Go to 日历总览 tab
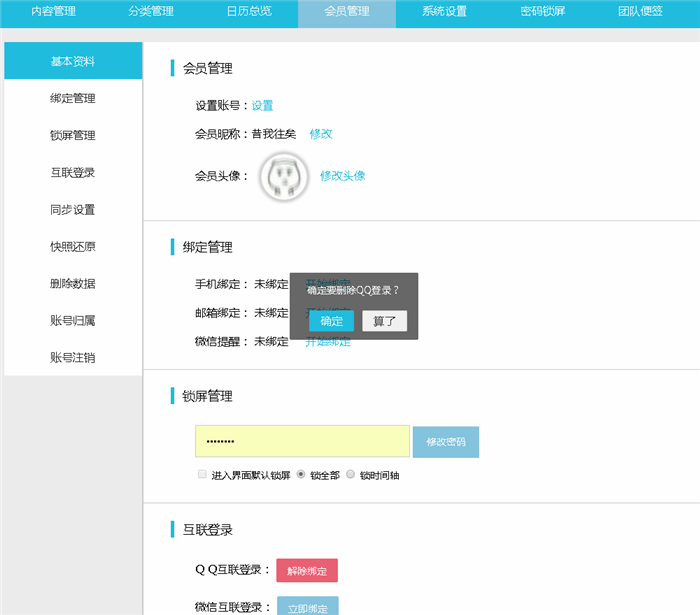Image resolution: width=700 pixels, height=615 pixels. [x=249, y=12]
